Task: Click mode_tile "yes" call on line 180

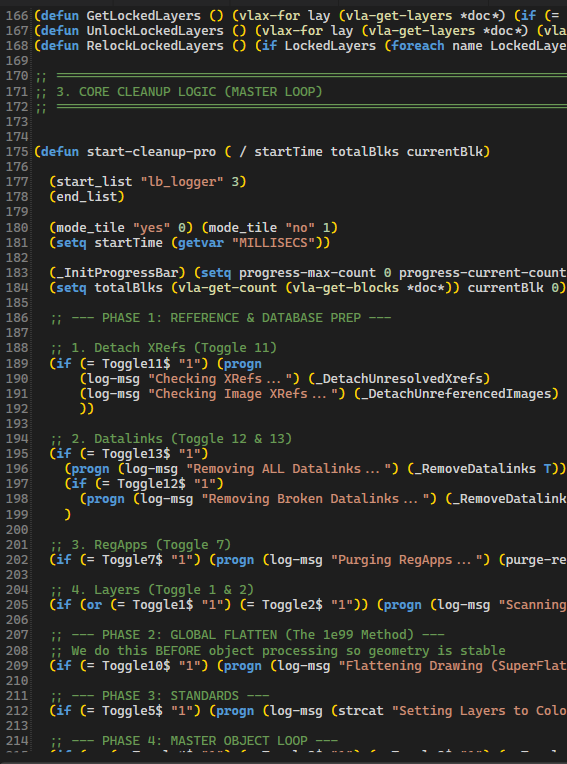Action: tap(121, 227)
